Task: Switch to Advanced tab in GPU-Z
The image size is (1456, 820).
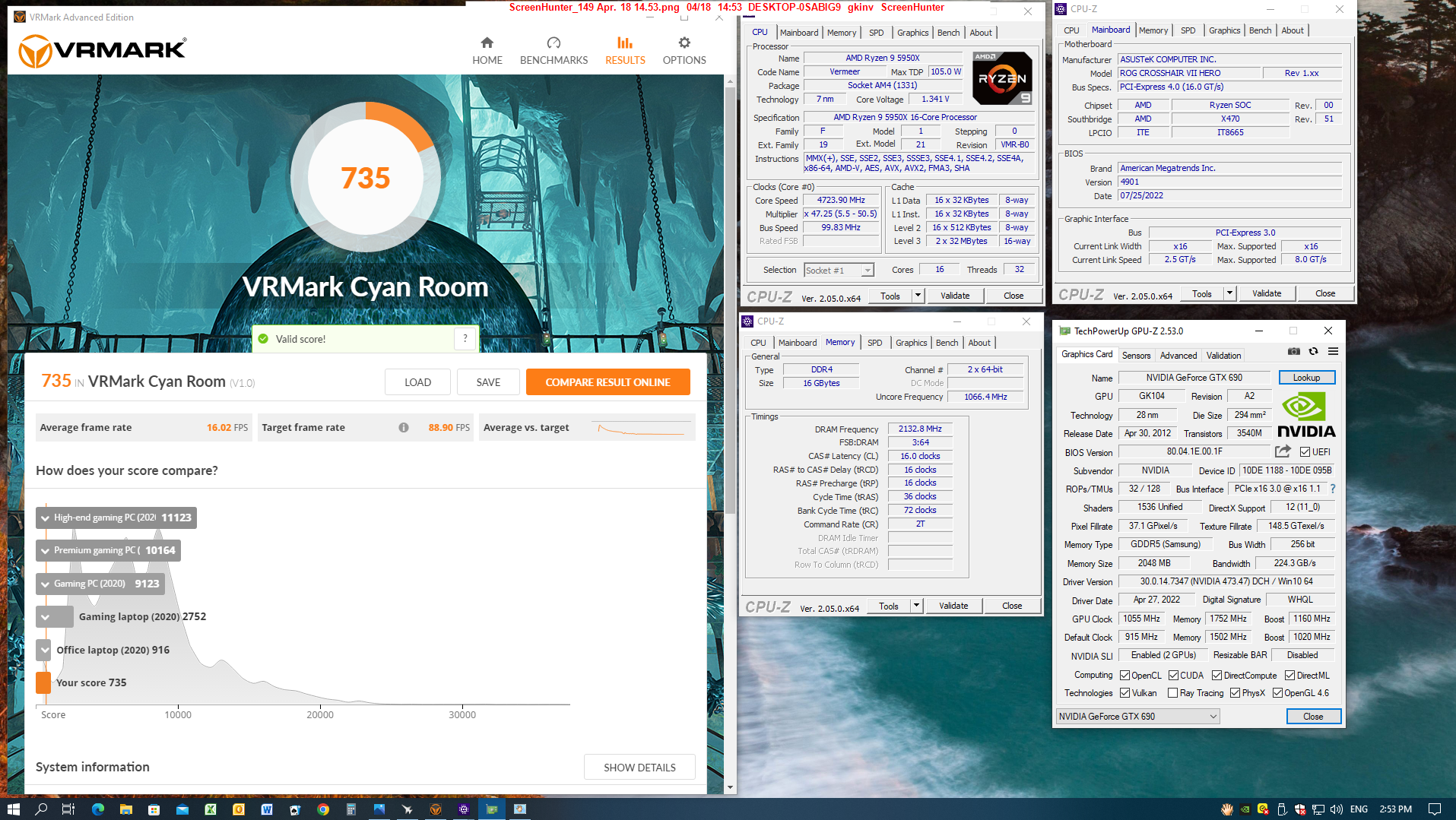Action: [1178, 356]
